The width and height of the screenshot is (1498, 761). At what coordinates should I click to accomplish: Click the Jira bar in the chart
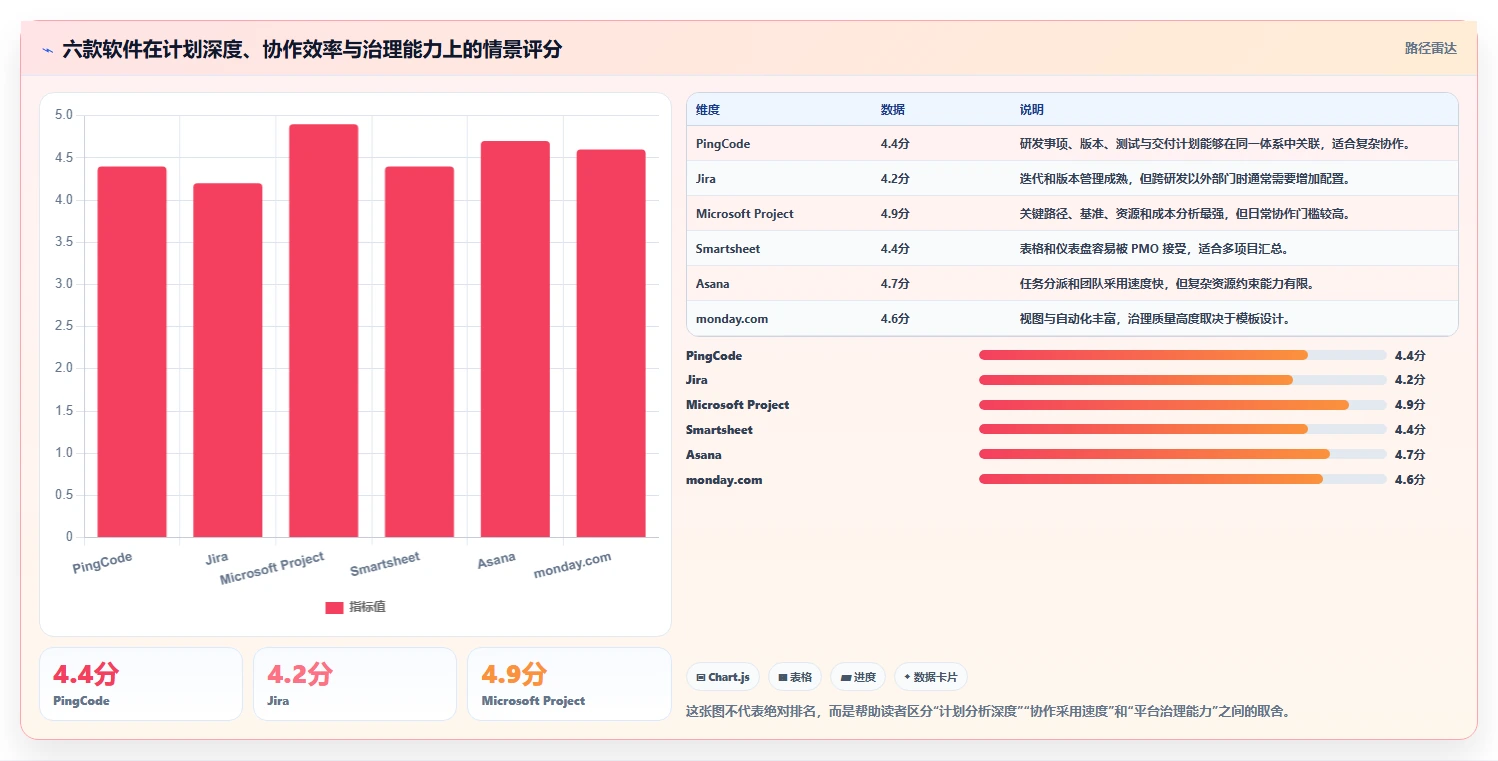coord(228,360)
